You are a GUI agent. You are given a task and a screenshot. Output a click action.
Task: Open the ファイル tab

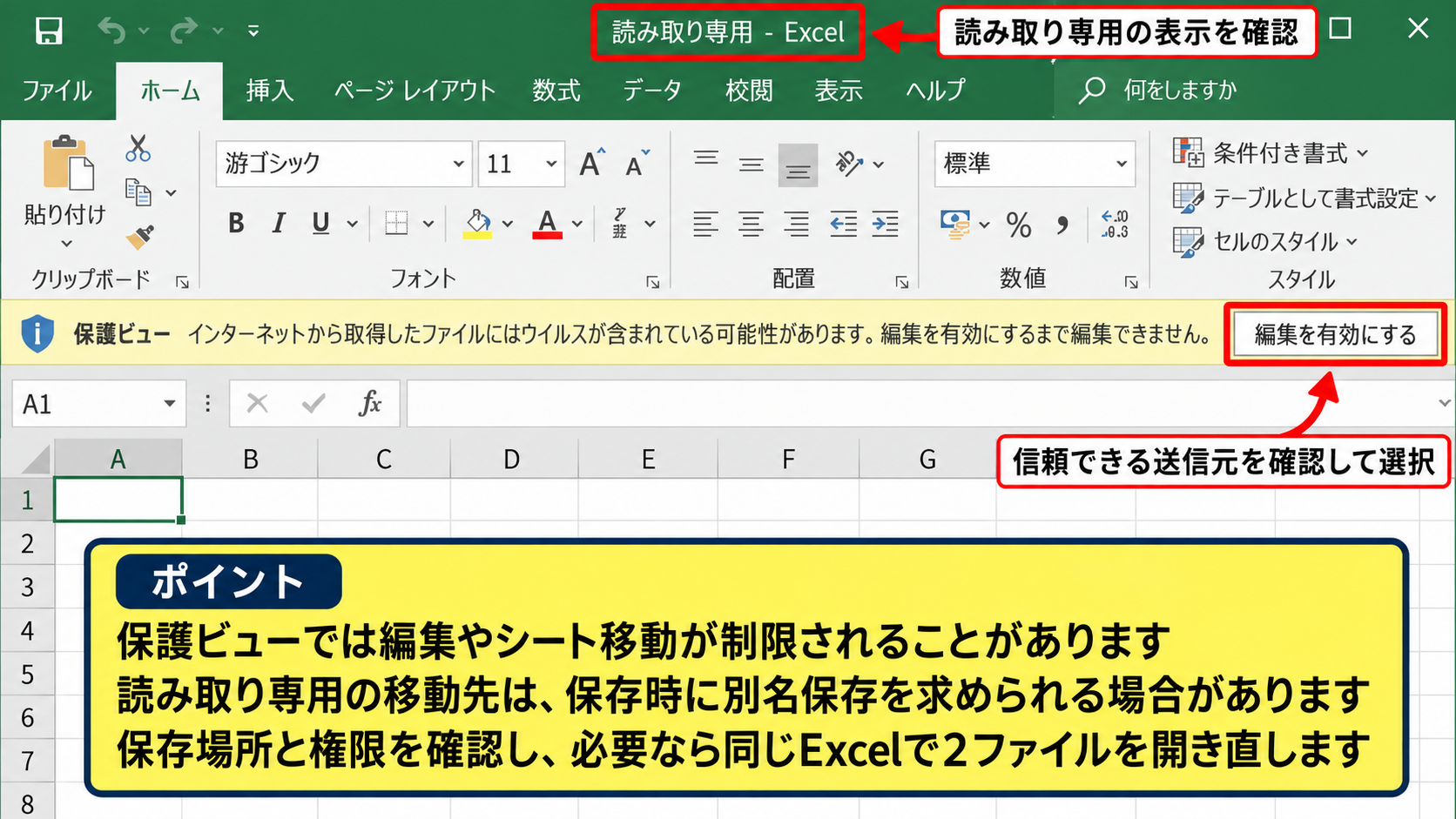[57, 91]
